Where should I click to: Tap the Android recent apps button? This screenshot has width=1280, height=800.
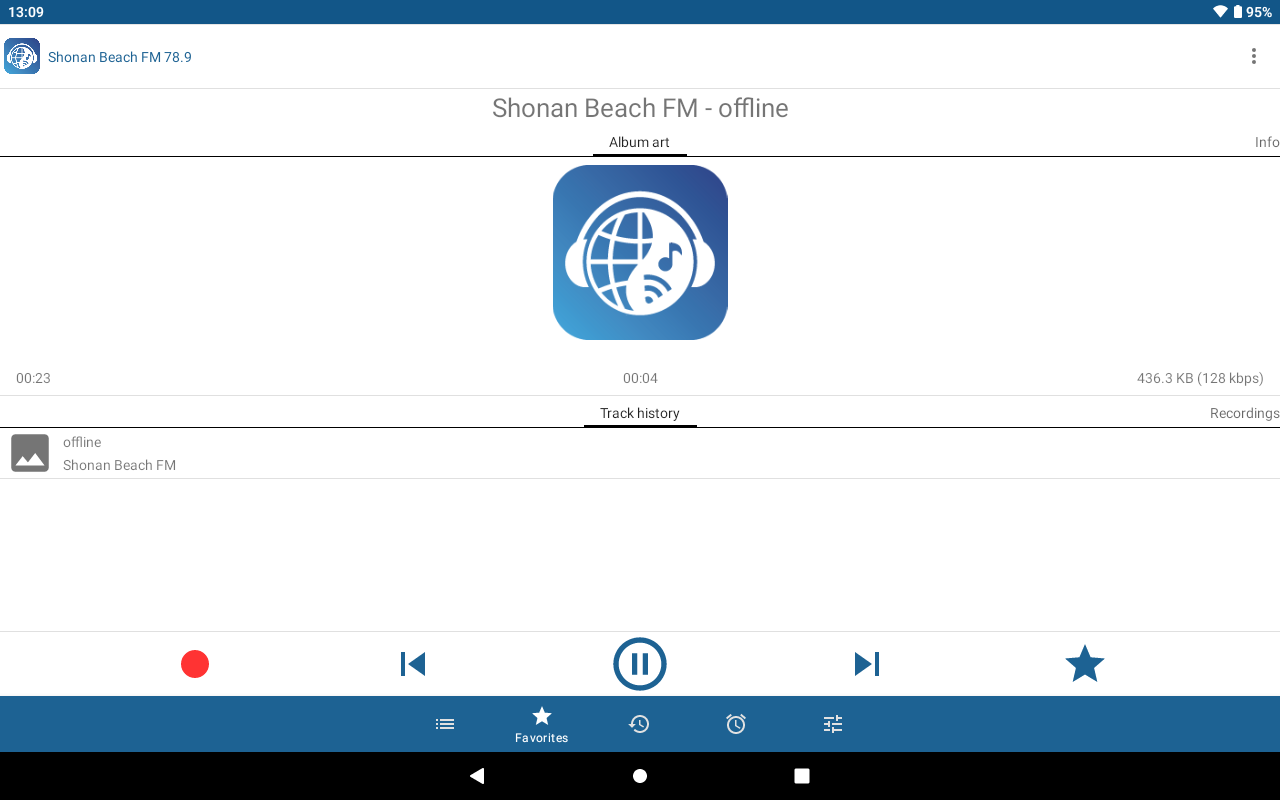point(802,776)
